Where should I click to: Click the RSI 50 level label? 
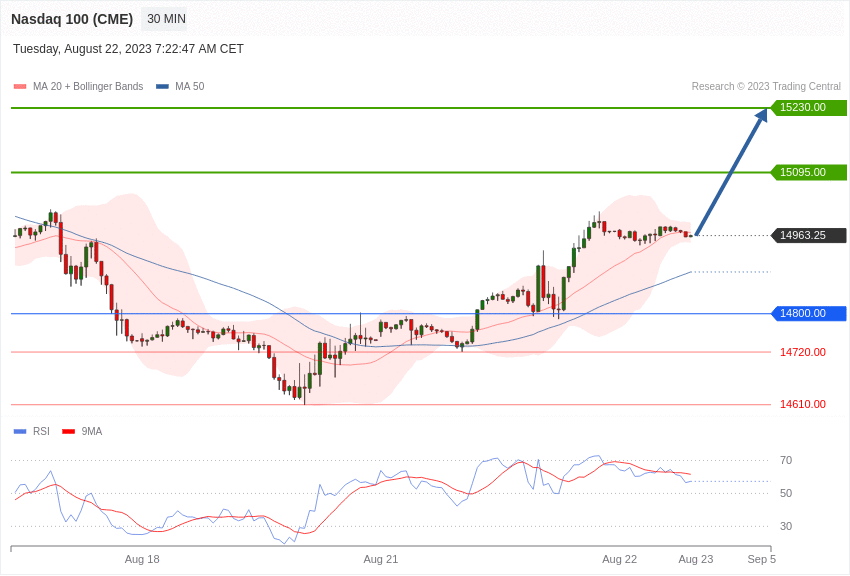[786, 493]
